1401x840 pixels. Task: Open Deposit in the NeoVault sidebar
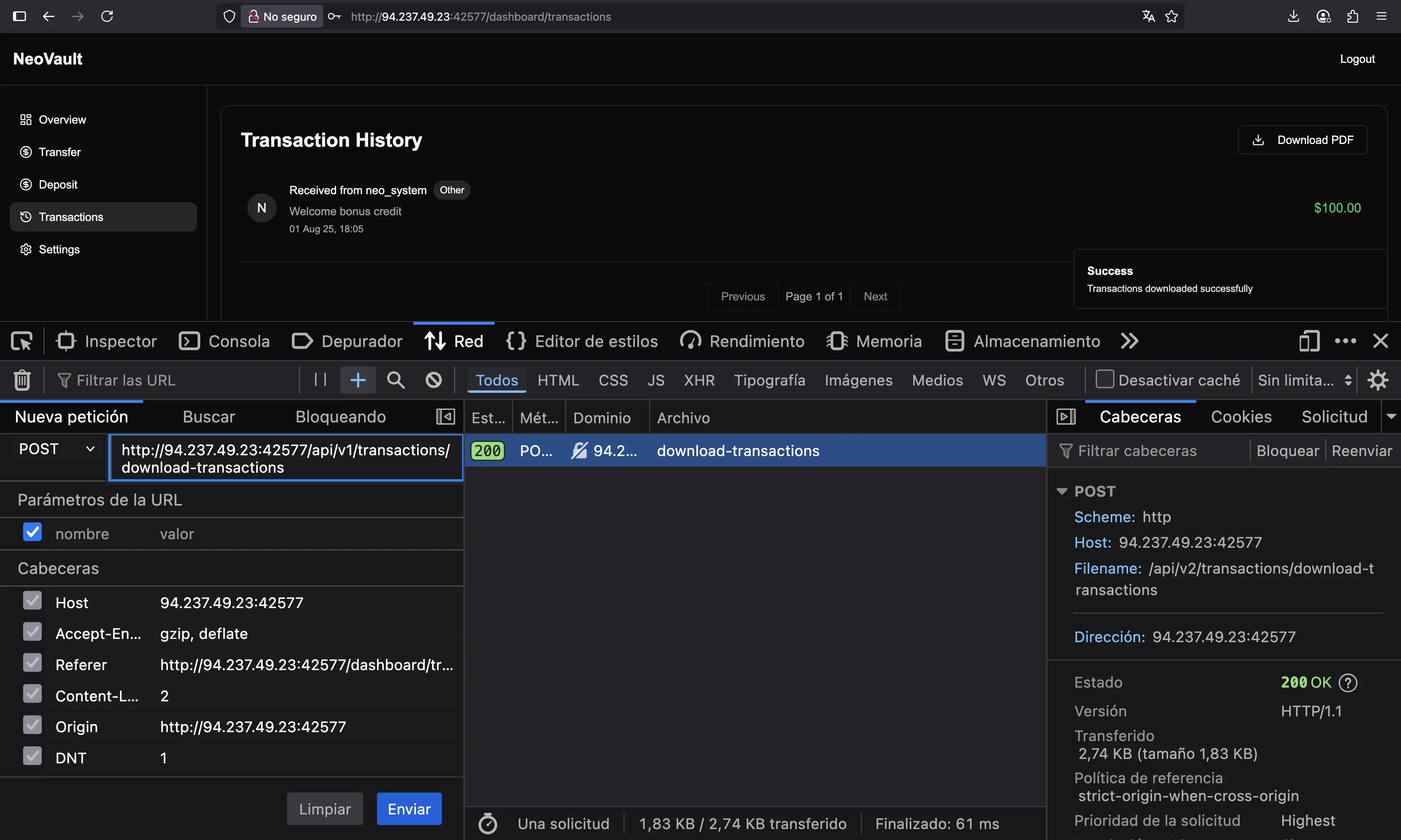pyautogui.click(x=103, y=184)
